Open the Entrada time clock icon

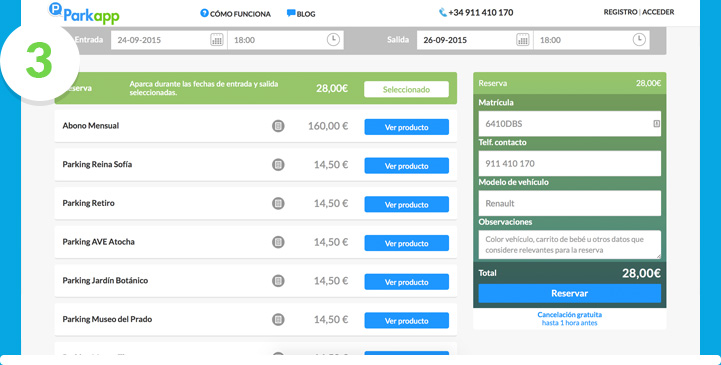333,40
